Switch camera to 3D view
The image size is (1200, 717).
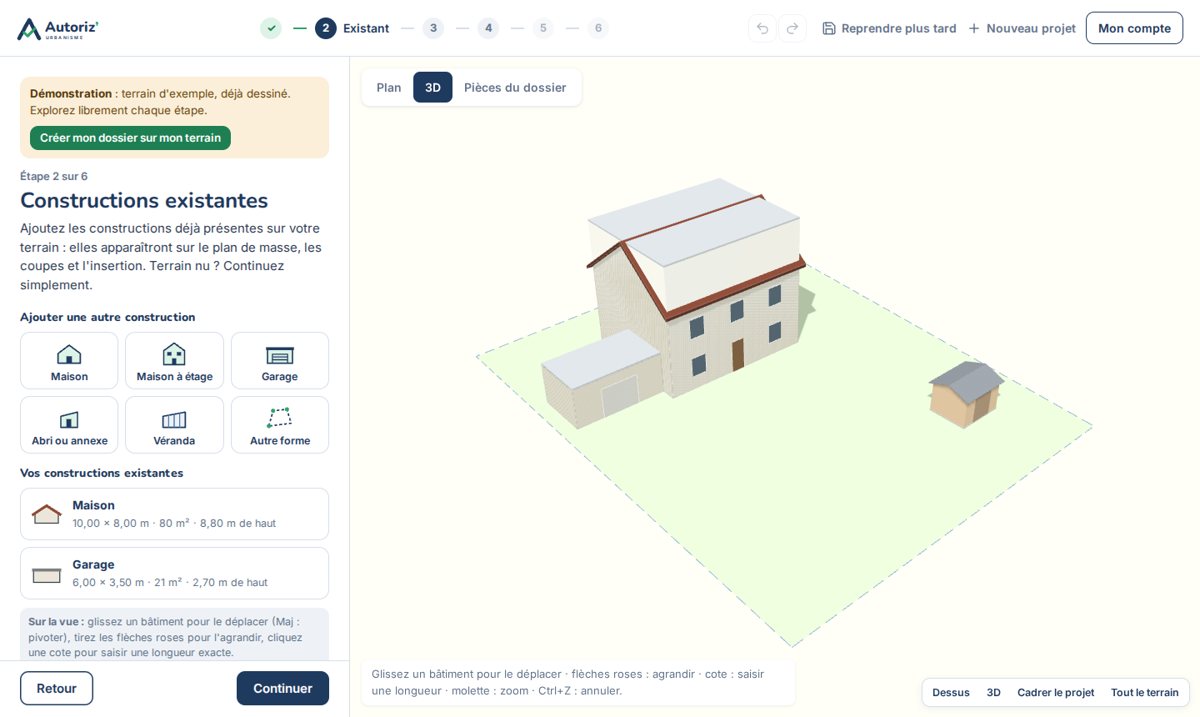[994, 692]
